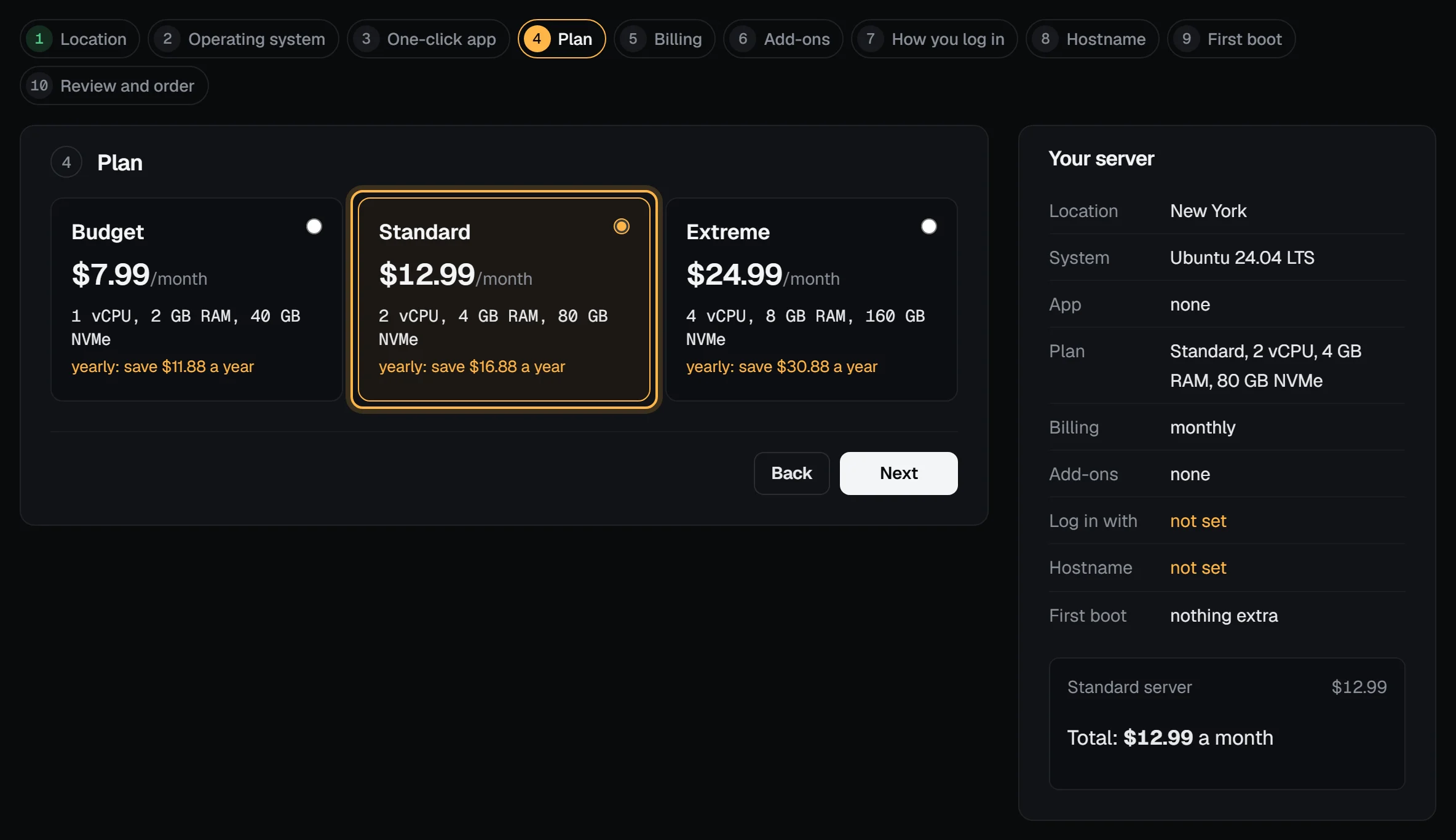The width and height of the screenshot is (1456, 840).
Task: Click the Next button
Action: pos(898,473)
